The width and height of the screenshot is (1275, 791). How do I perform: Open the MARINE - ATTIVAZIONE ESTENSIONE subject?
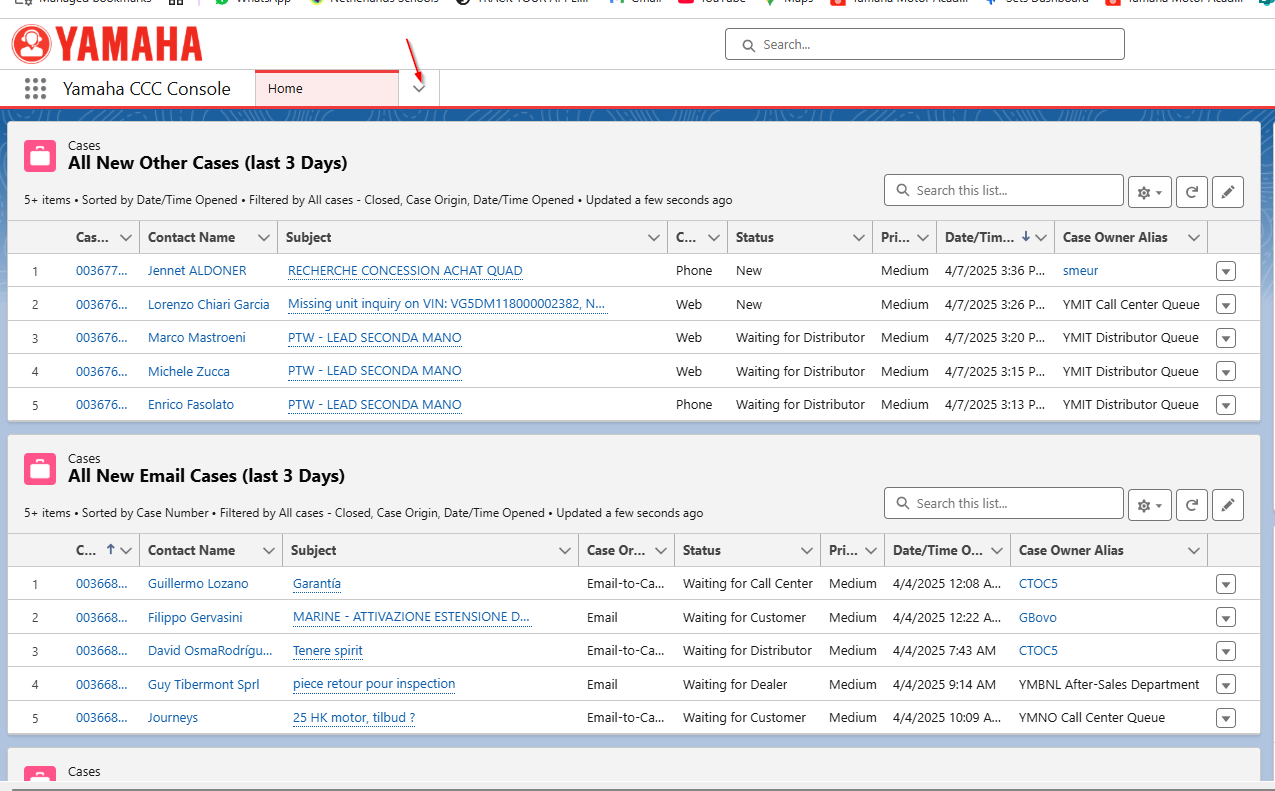click(x=412, y=617)
